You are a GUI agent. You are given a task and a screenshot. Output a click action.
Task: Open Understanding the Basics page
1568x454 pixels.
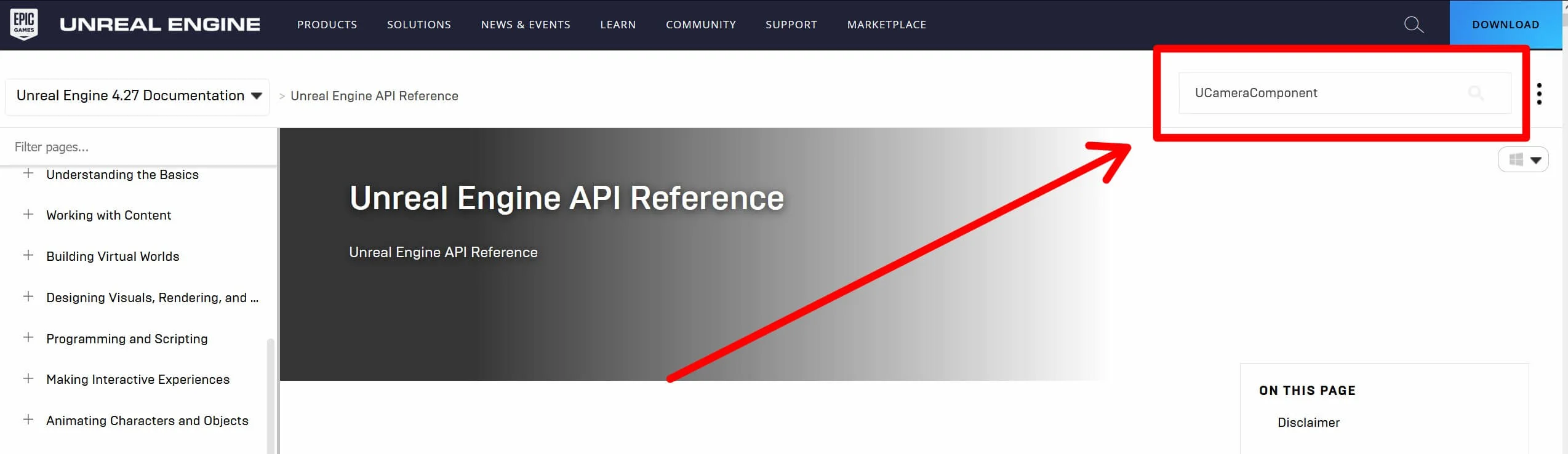(122, 175)
